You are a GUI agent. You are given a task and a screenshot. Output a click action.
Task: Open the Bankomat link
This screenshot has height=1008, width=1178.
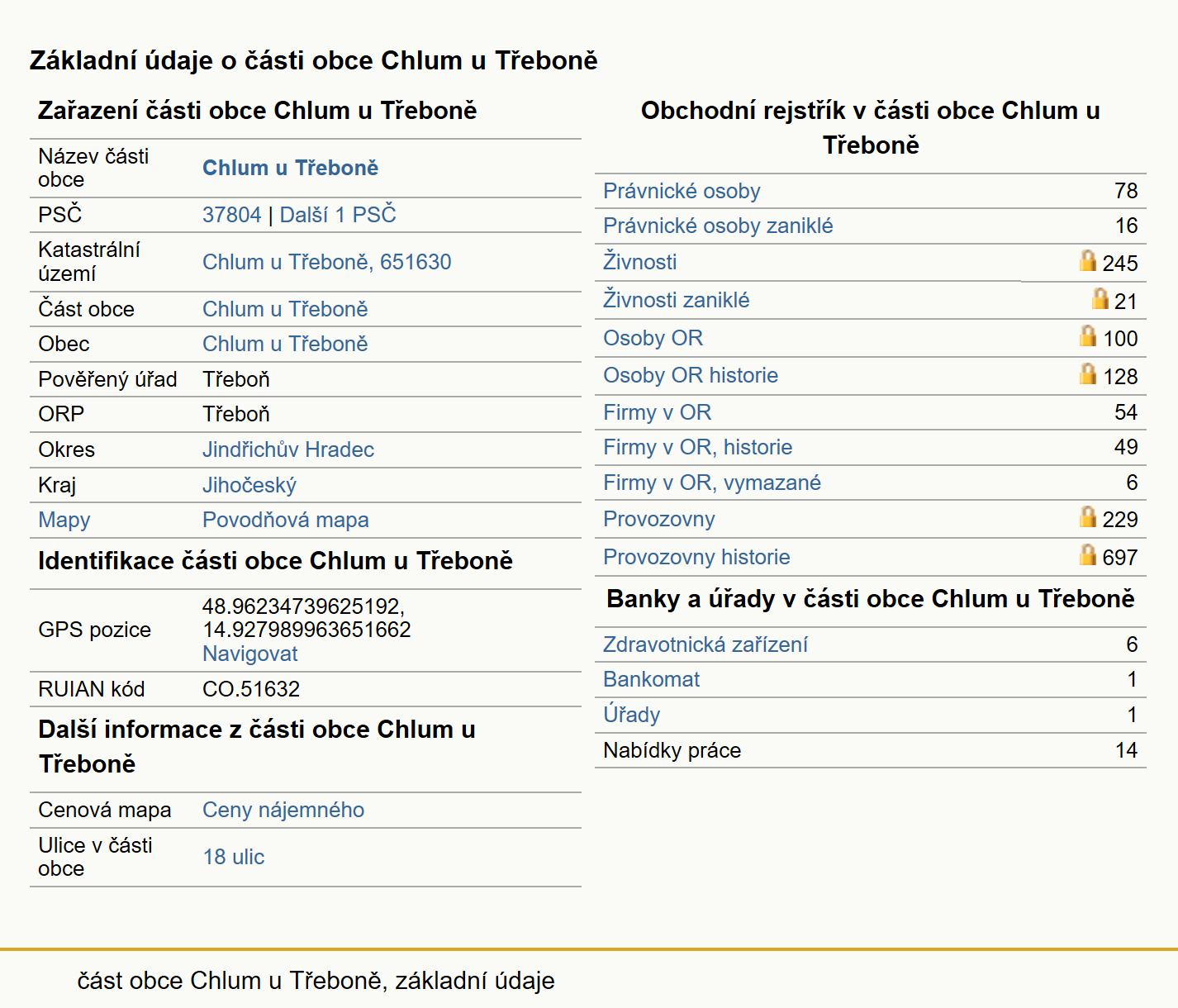pos(651,679)
